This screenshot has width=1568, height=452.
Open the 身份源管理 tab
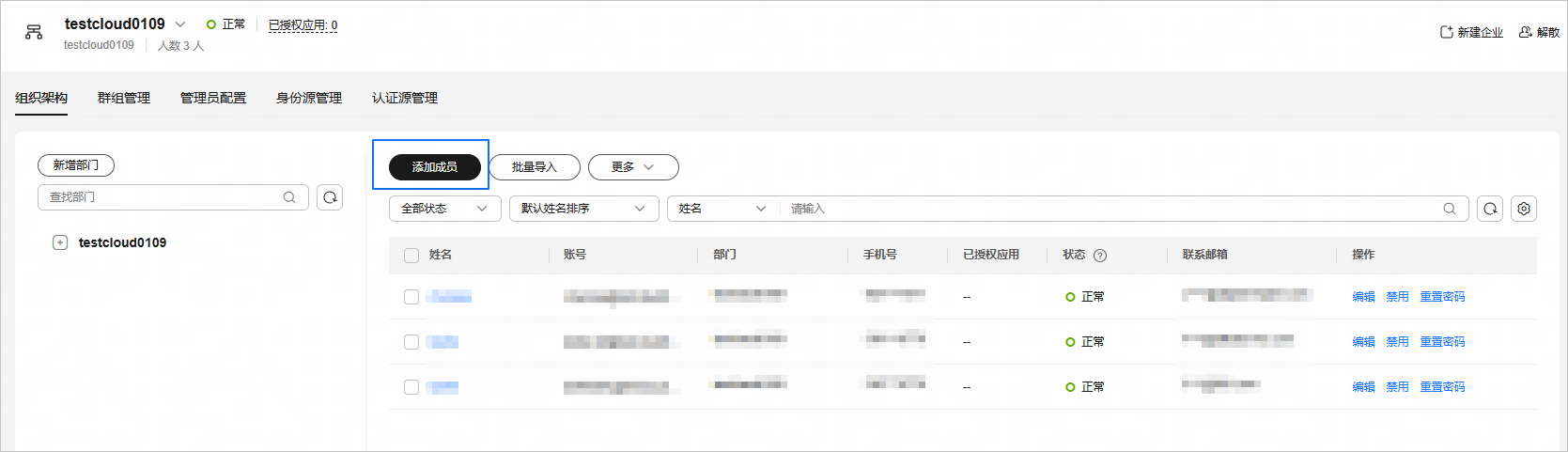(x=309, y=98)
